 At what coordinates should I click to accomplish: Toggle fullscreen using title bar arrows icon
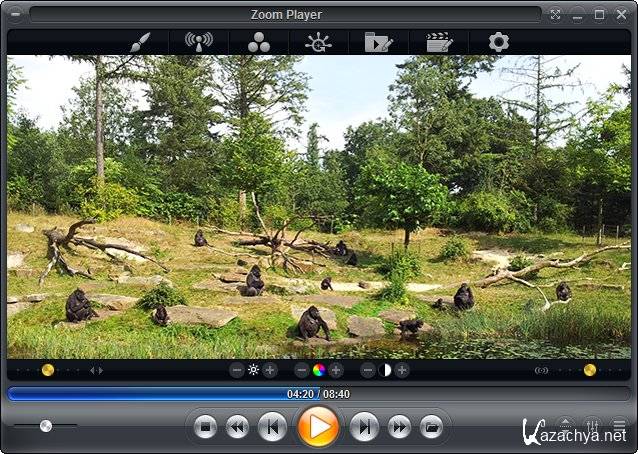(x=556, y=14)
